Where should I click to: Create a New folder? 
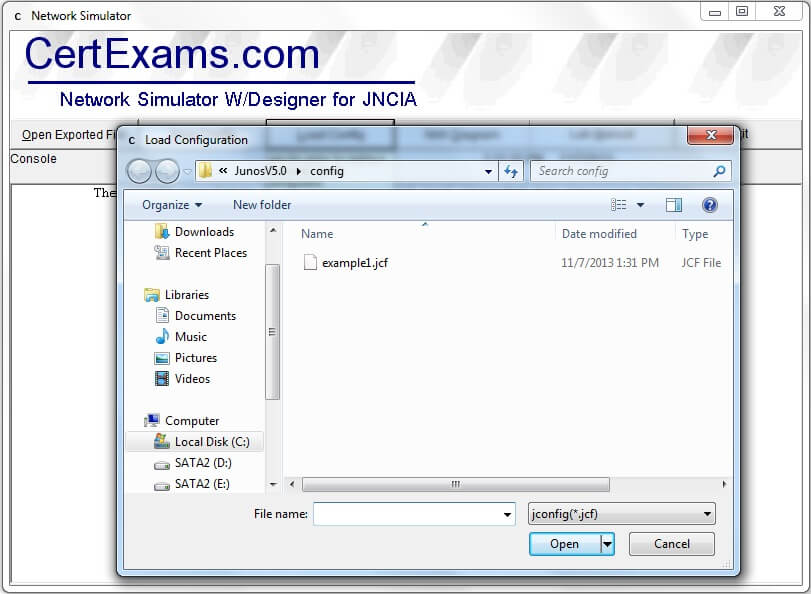click(x=262, y=205)
